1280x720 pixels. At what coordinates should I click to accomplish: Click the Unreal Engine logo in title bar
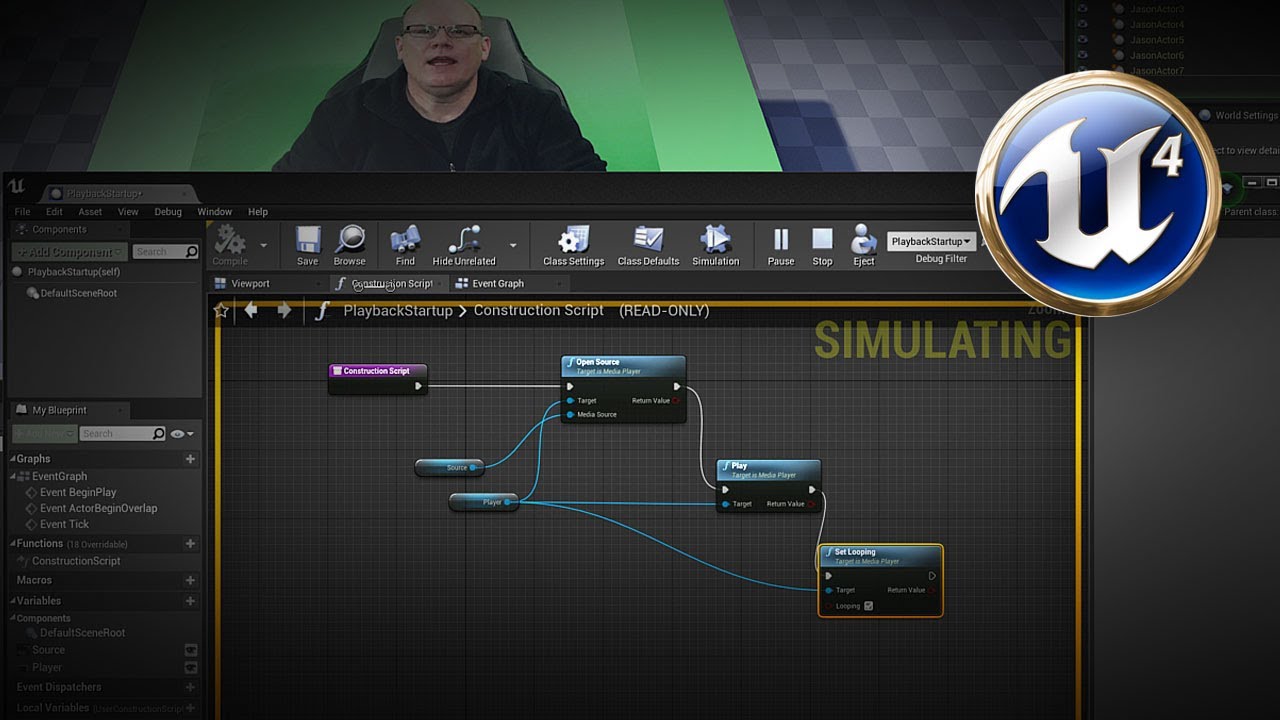pyautogui.click(x=17, y=187)
